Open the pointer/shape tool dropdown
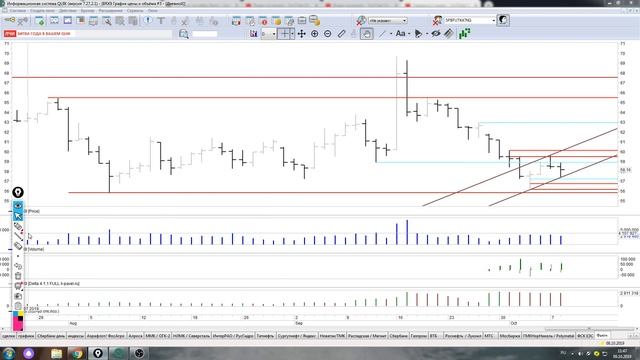 click(426, 34)
